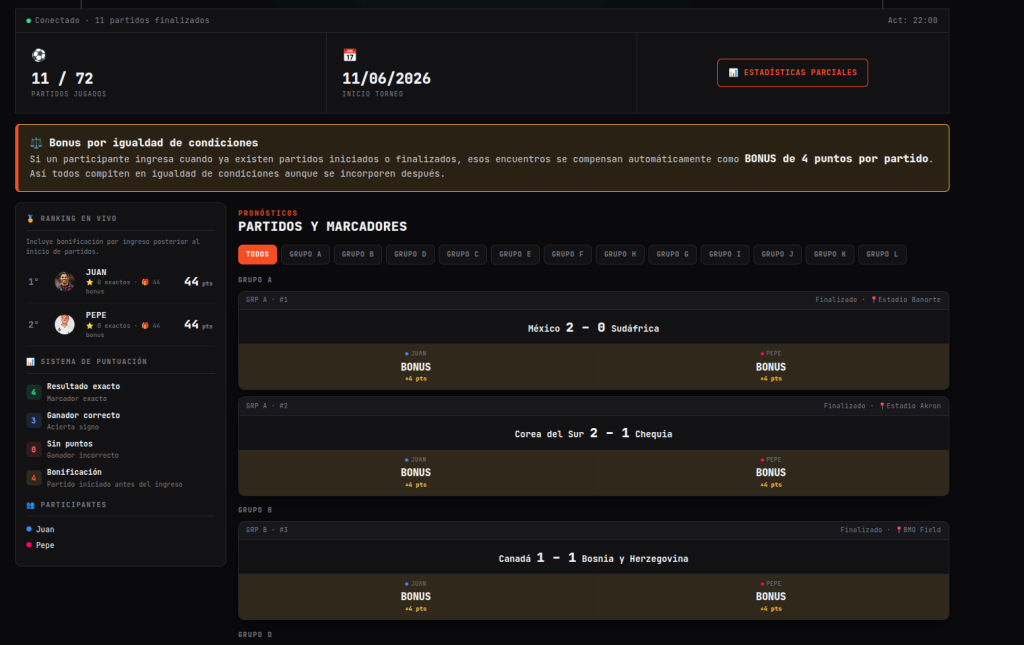This screenshot has width=1024, height=645.
Task: Click the balance scale icon in bonus banner
Action: click(x=36, y=142)
